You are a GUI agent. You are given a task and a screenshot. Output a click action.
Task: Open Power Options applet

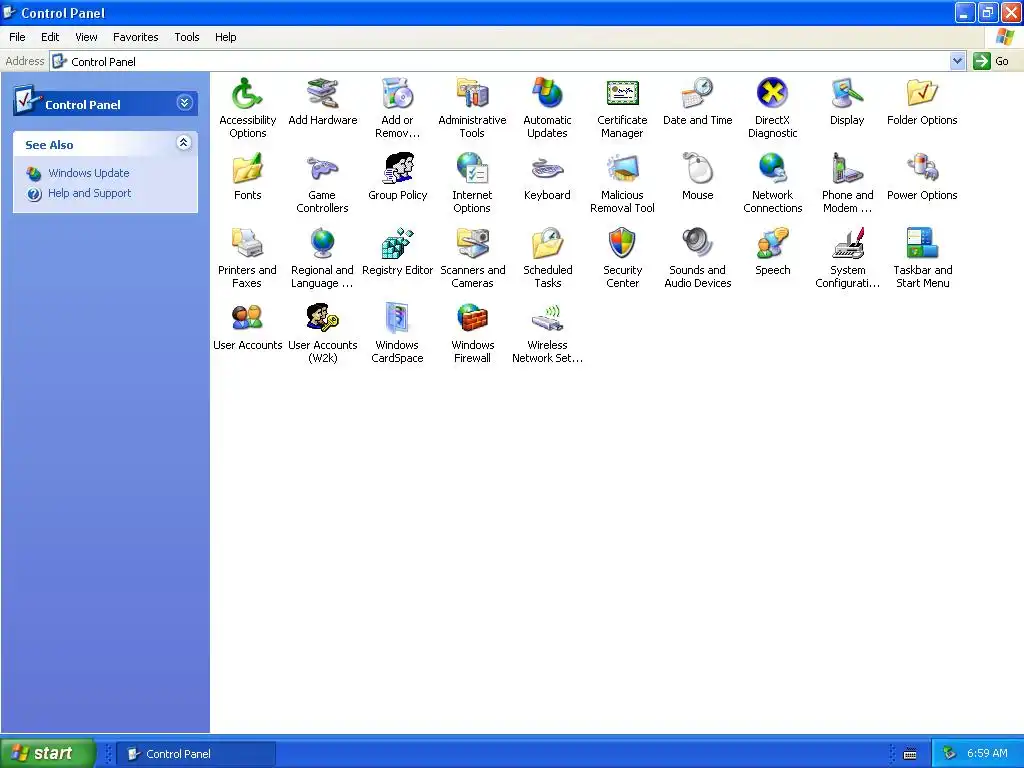tap(922, 178)
